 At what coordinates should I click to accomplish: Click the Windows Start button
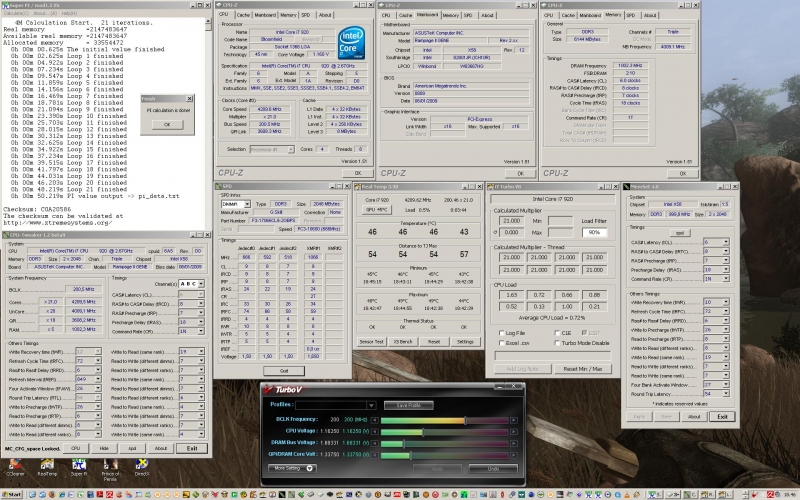click(13, 494)
